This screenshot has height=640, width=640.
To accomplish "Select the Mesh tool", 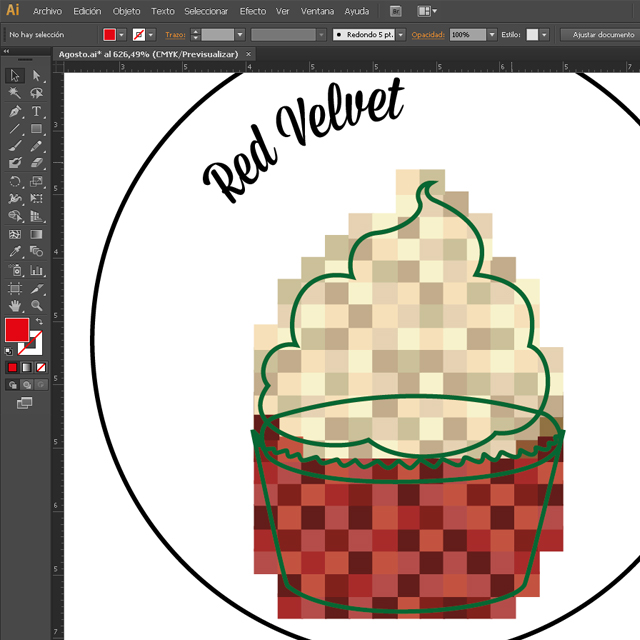I will [x=15, y=234].
